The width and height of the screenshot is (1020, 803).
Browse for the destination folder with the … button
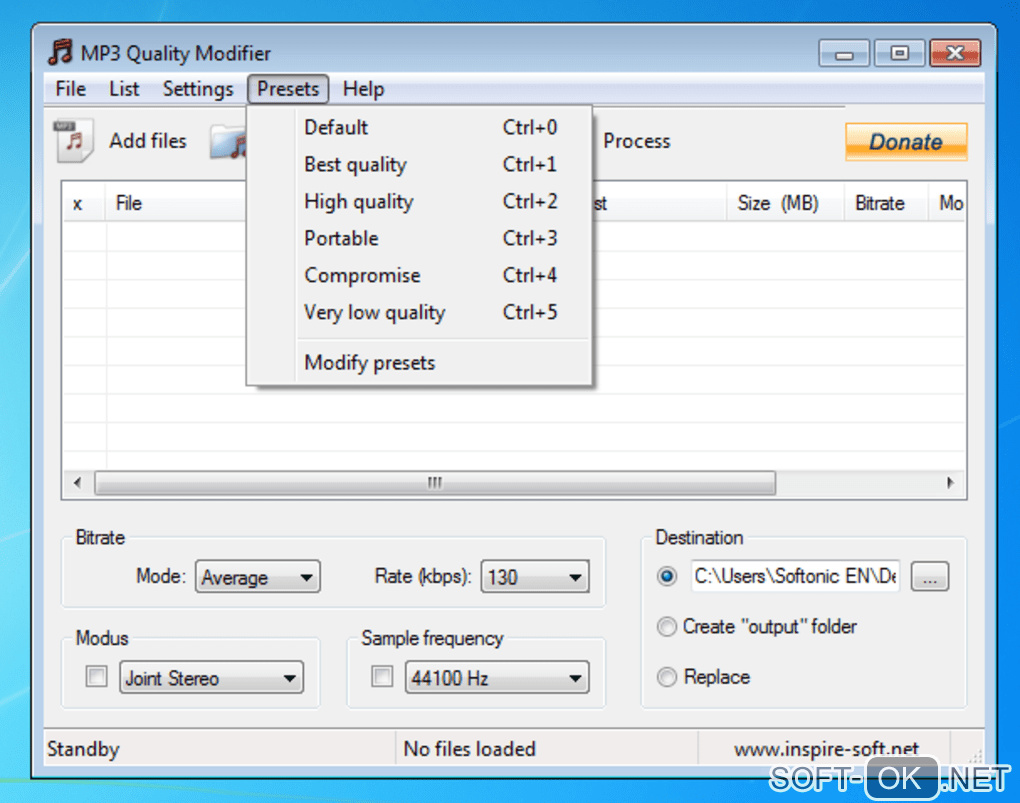click(x=930, y=577)
